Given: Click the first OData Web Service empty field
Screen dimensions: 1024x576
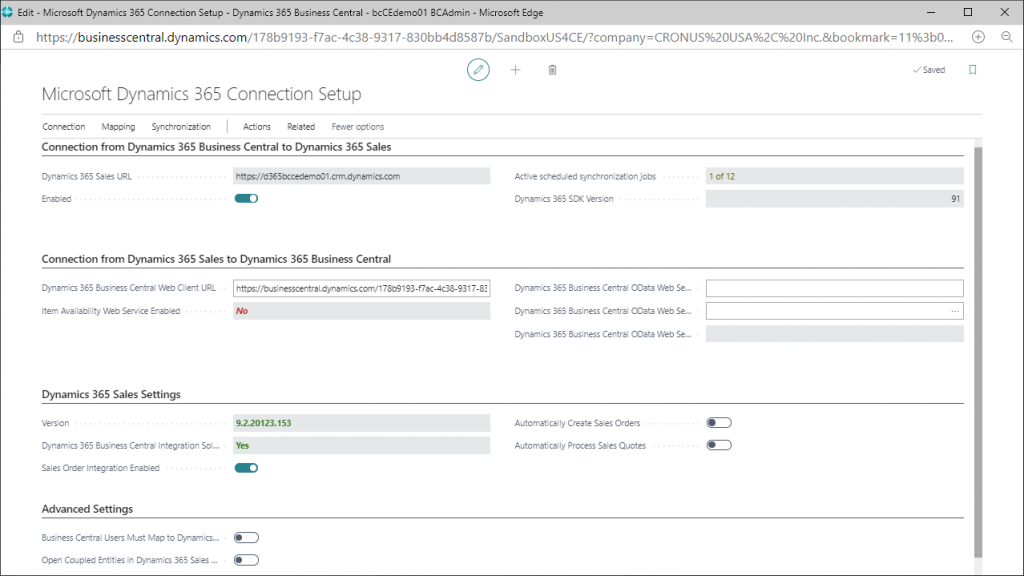Looking at the screenshot, I should pos(834,288).
